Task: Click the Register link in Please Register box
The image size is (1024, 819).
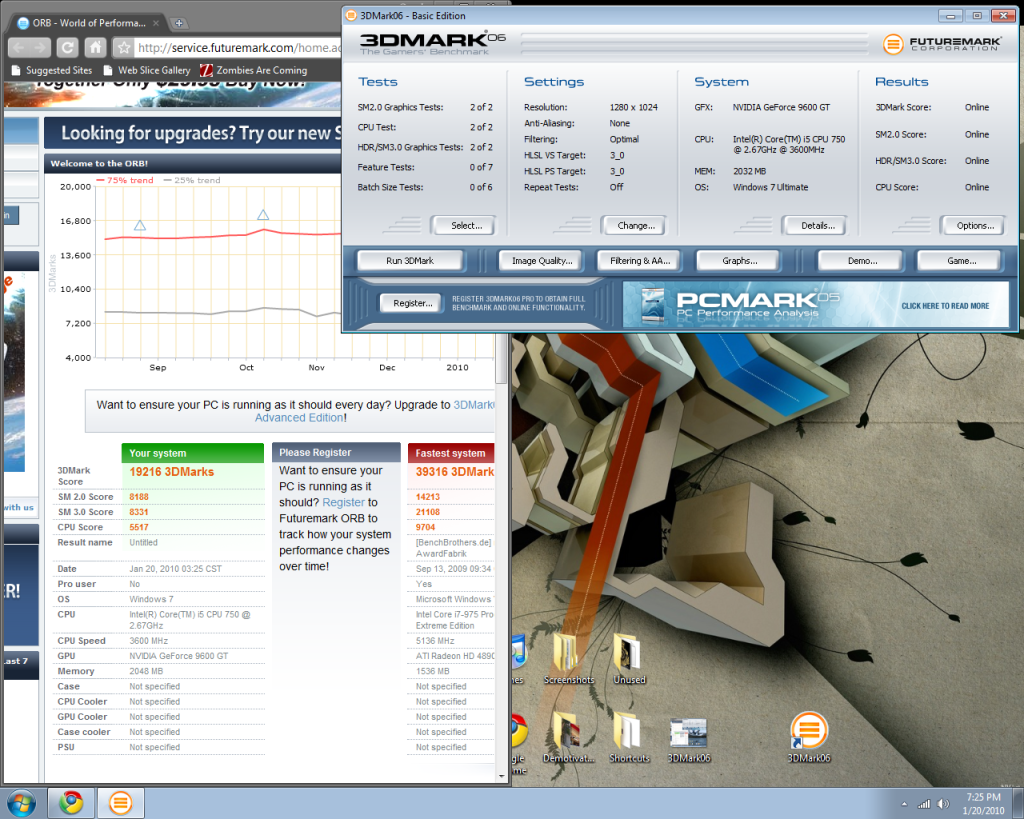Action: coord(344,502)
